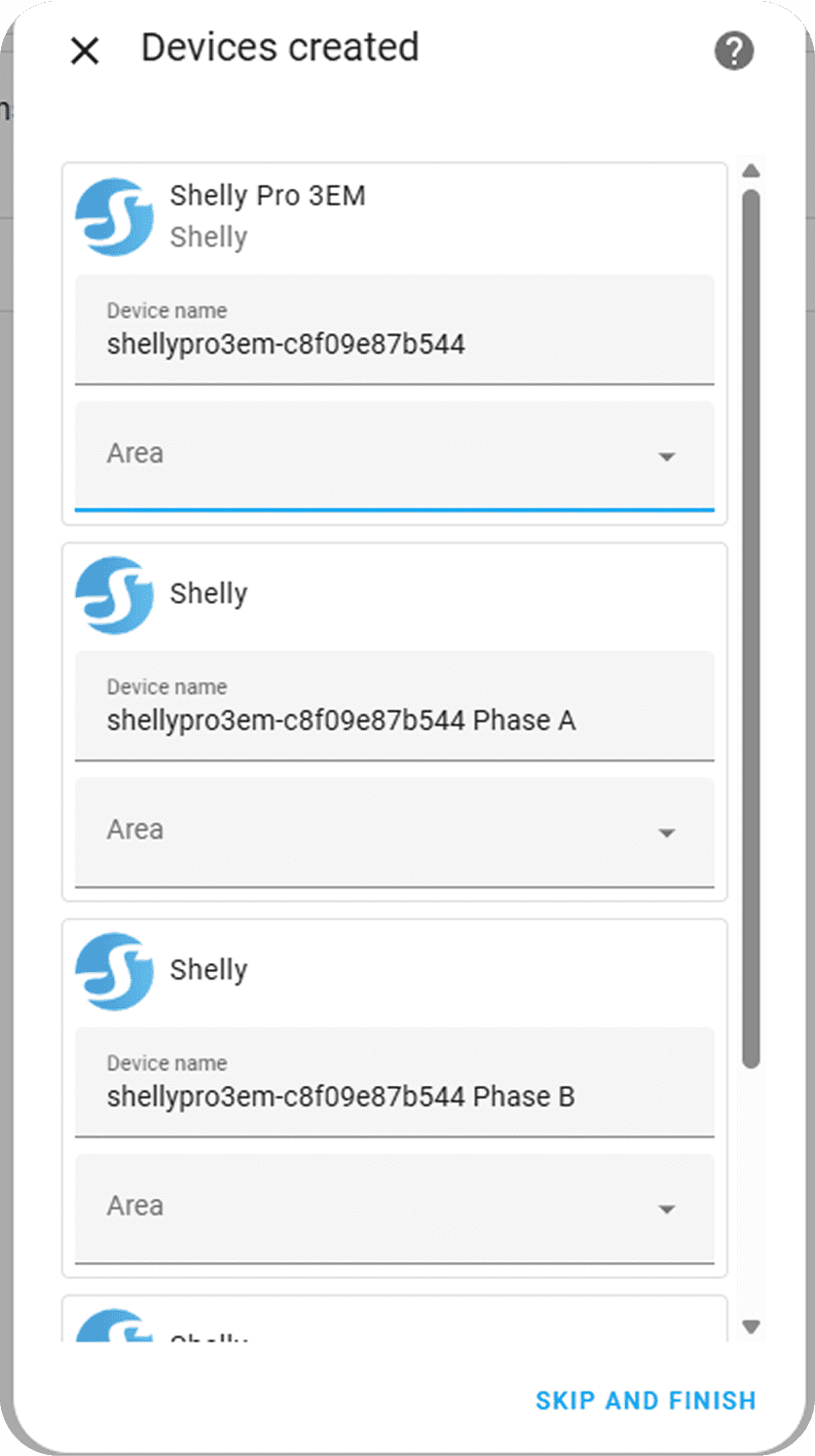Image resolution: width=815 pixels, height=1456 pixels.
Task: Click the Shelly logo for Phase A device
Action: tap(115, 594)
